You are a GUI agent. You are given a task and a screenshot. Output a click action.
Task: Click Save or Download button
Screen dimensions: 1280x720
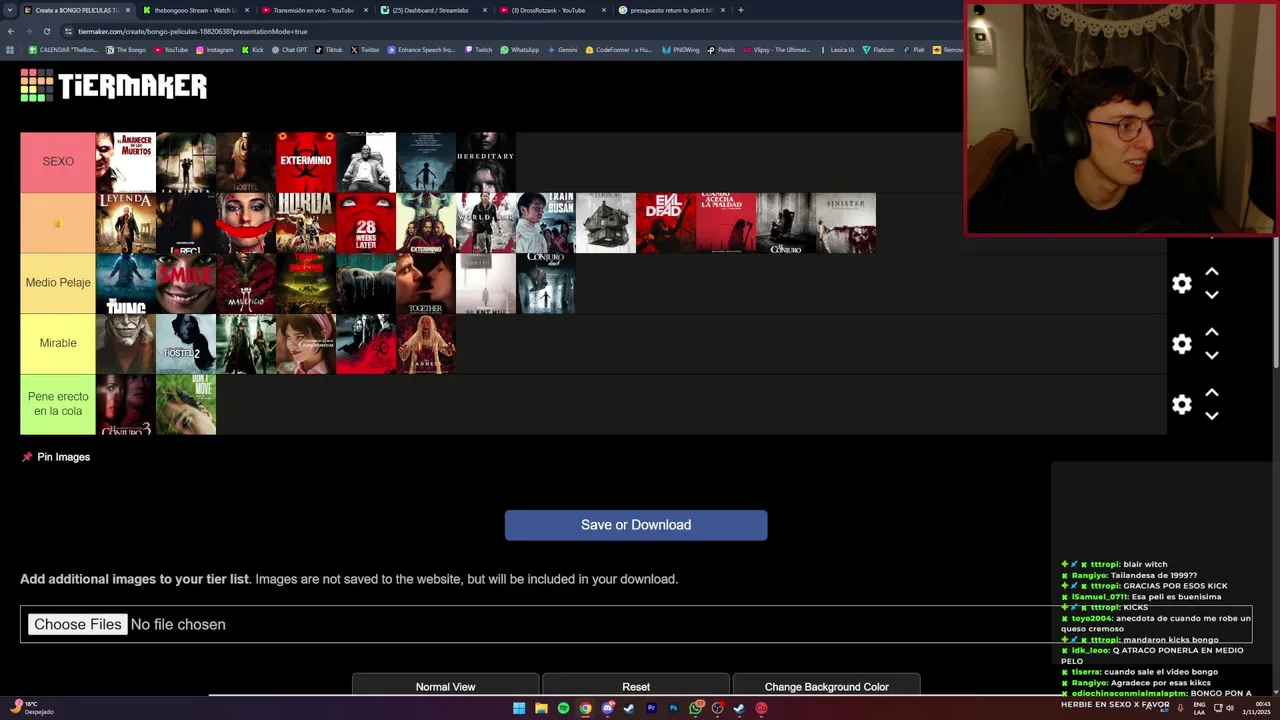coord(636,525)
